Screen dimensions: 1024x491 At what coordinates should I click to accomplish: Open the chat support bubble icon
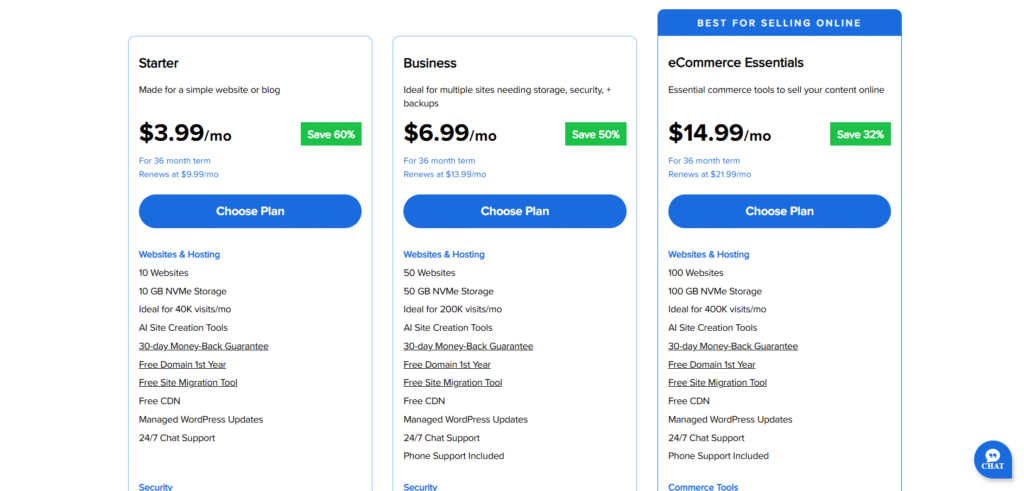(x=992, y=459)
